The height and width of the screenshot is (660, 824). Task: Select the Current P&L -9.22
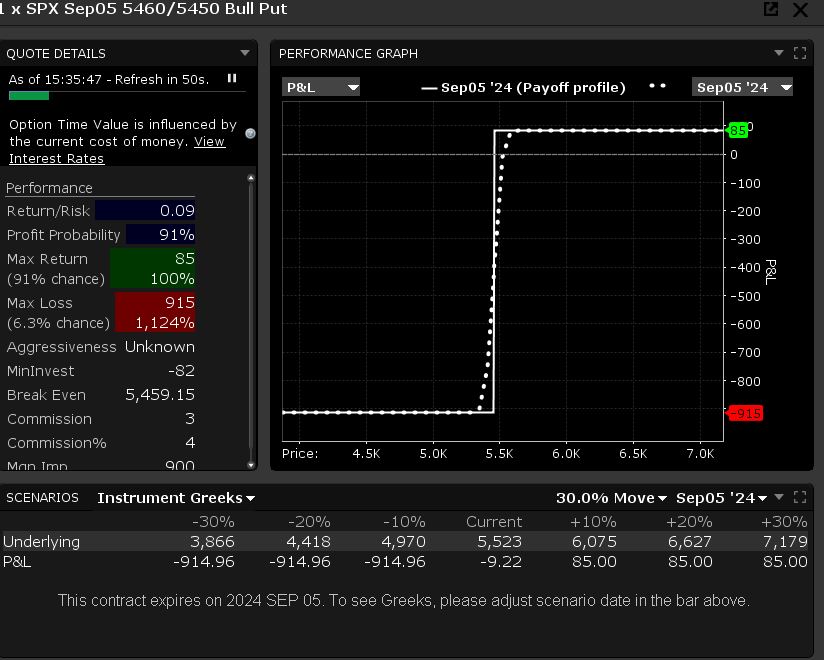501,562
